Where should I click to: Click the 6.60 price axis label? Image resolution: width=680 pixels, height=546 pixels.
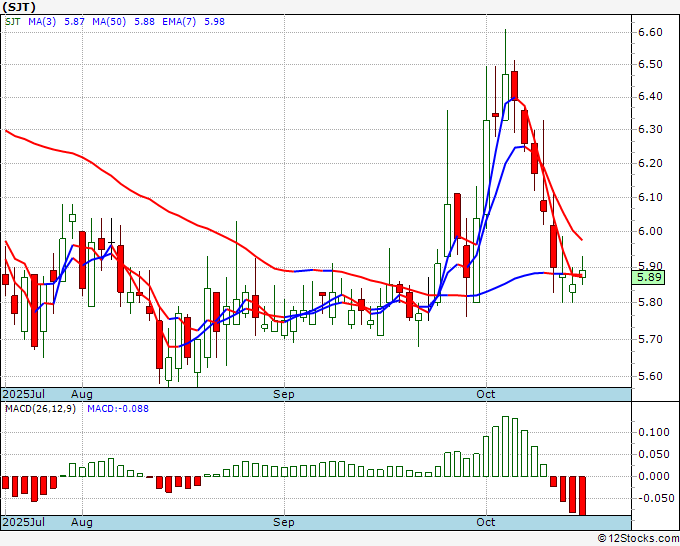[650, 32]
